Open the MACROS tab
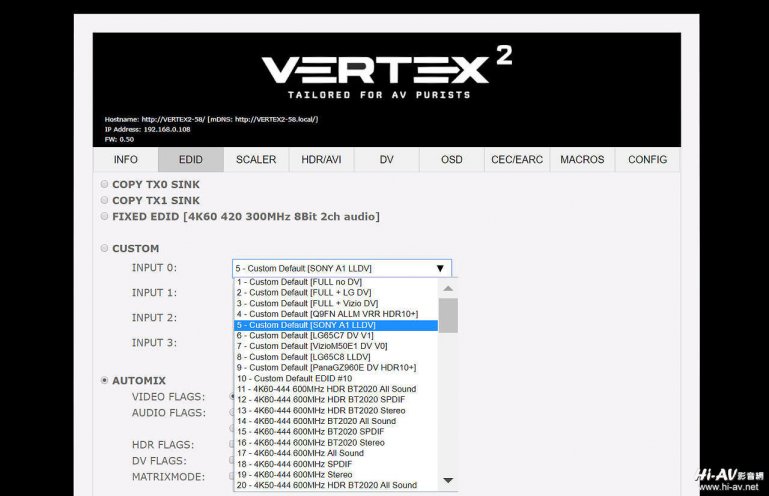 [x=582, y=160]
